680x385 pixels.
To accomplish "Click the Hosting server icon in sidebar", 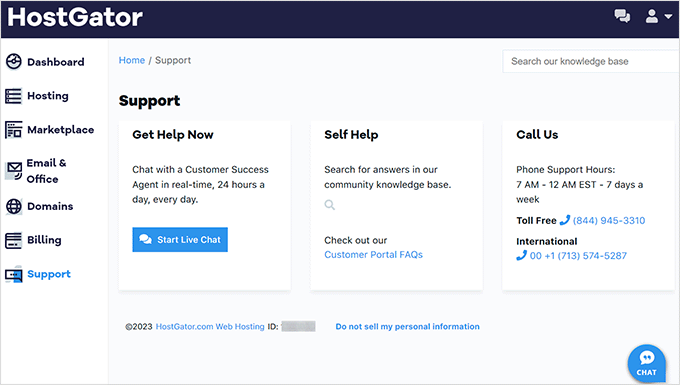I will [13, 96].
